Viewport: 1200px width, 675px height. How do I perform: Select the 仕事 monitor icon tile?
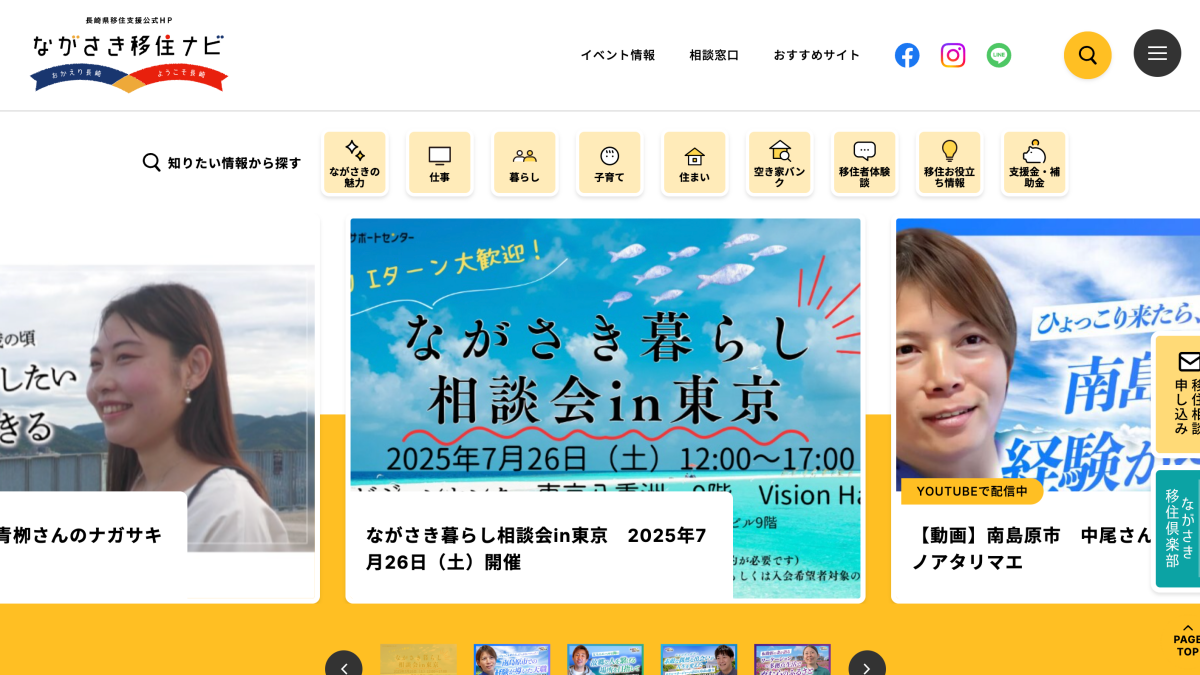pos(440,163)
